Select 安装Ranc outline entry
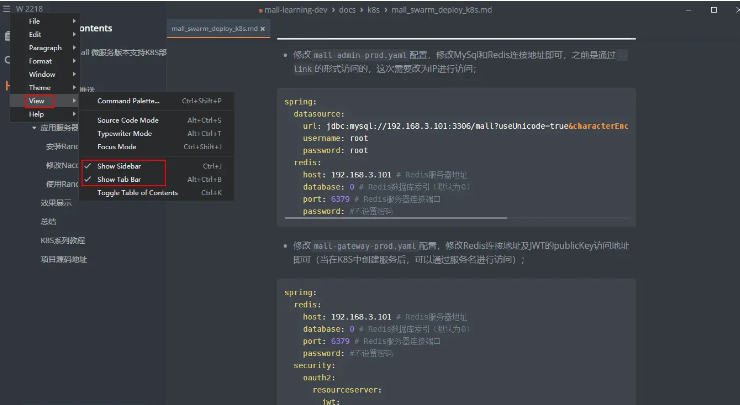Screen dimensions: 740x405 pyautogui.click(x=62, y=147)
